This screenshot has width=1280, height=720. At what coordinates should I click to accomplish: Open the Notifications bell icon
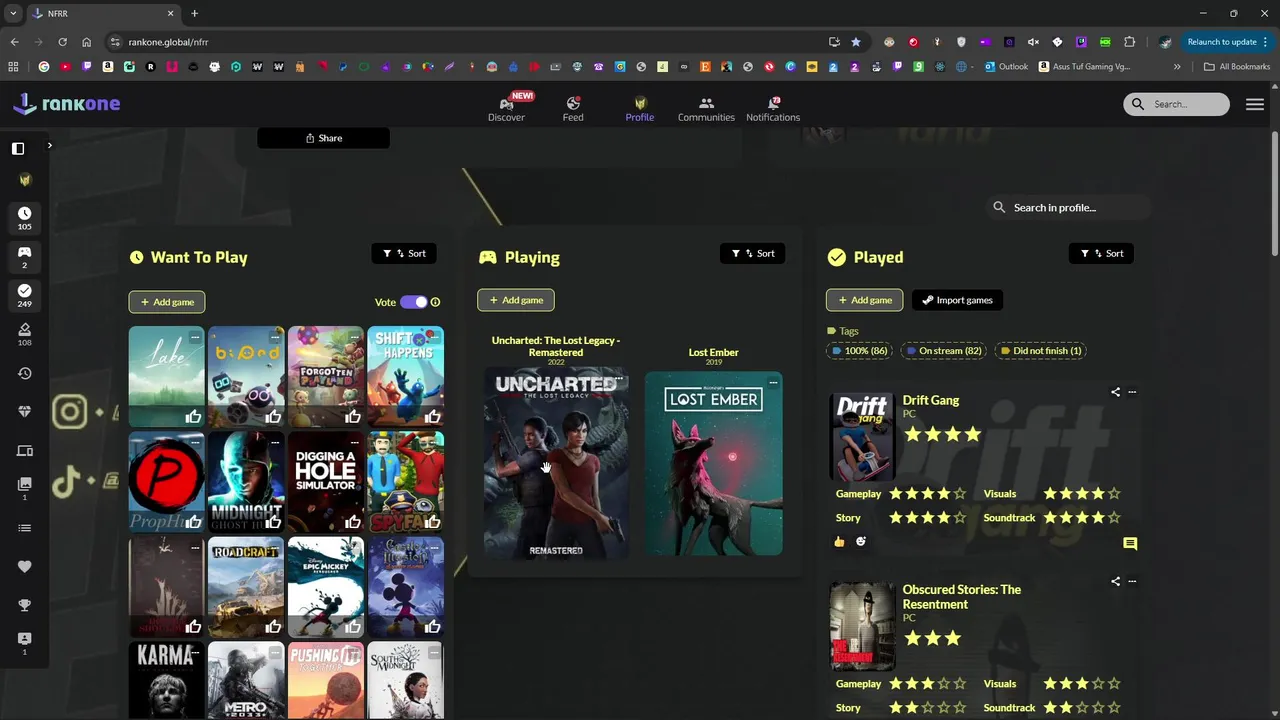(773, 103)
